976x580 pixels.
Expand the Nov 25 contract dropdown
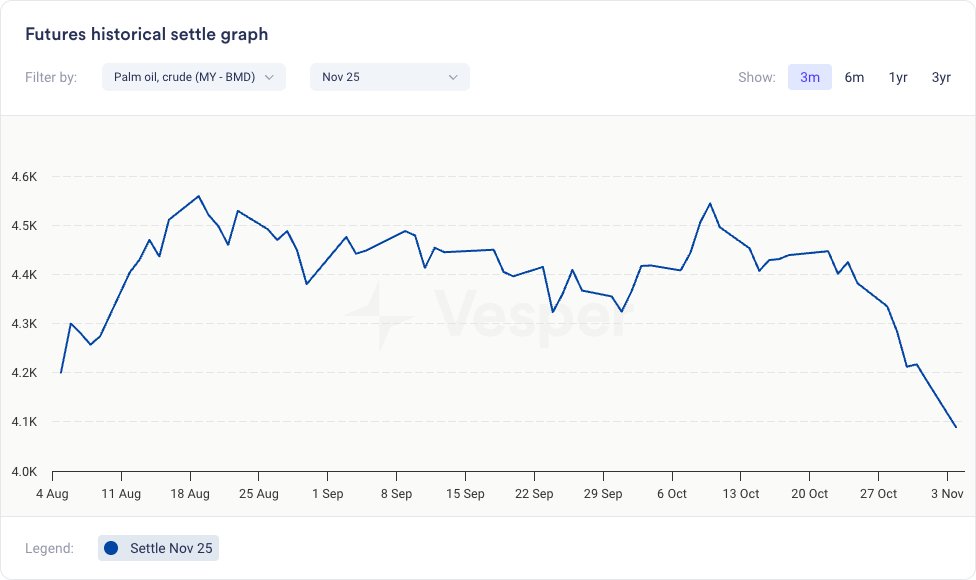click(x=389, y=77)
